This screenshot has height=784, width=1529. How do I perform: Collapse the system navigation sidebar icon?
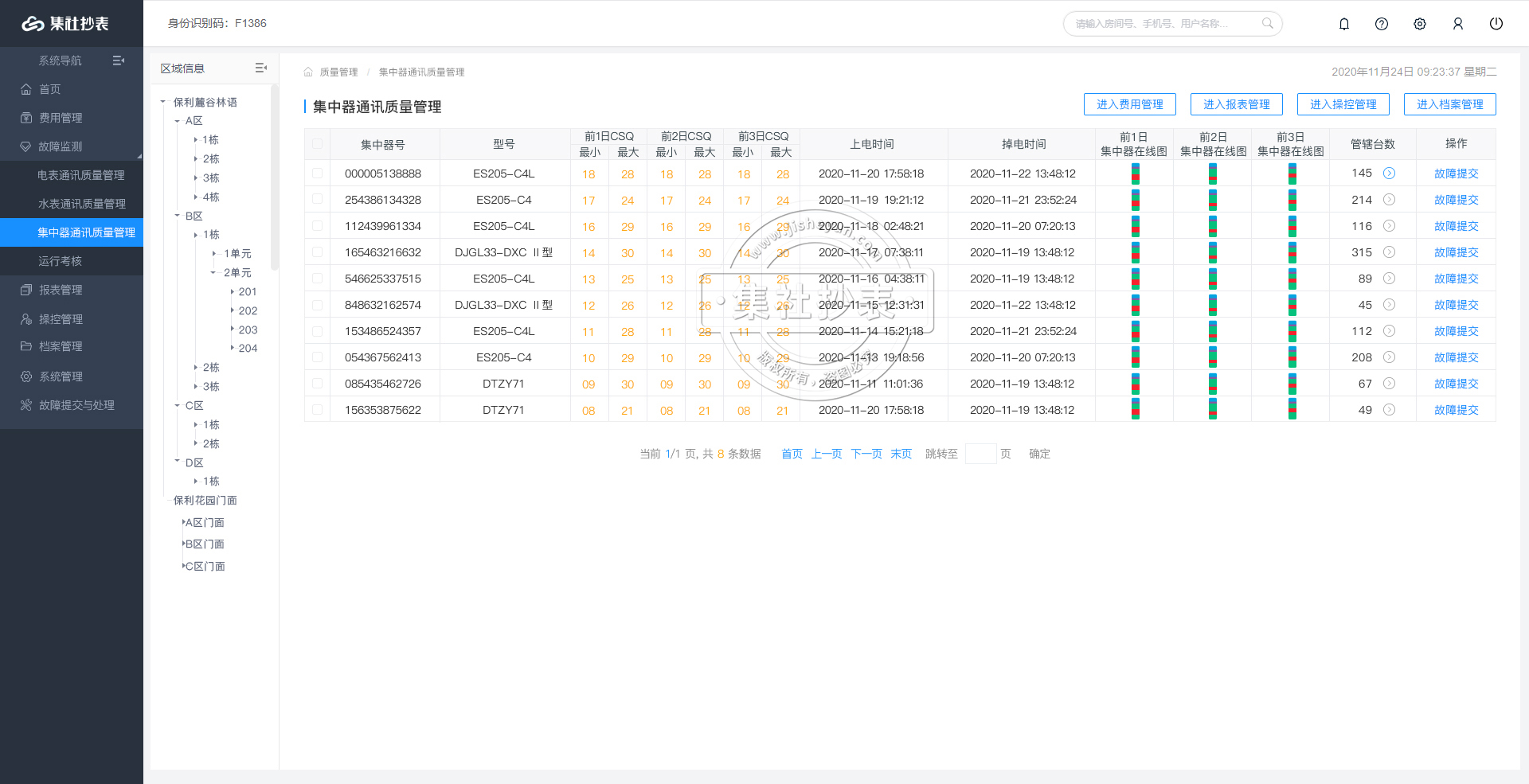click(119, 60)
